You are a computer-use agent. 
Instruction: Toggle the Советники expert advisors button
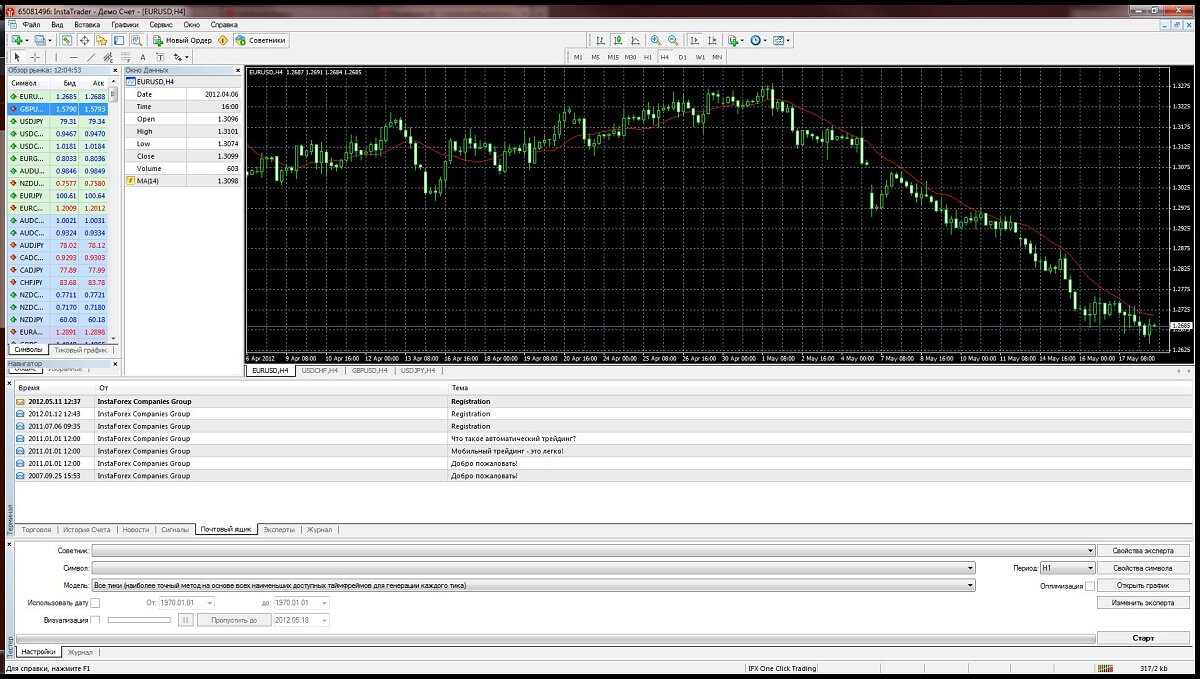(260, 41)
